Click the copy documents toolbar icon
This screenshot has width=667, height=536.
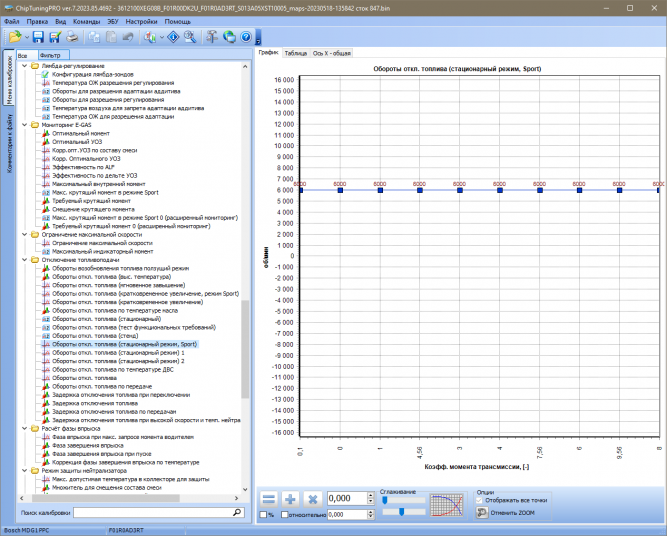point(94,37)
